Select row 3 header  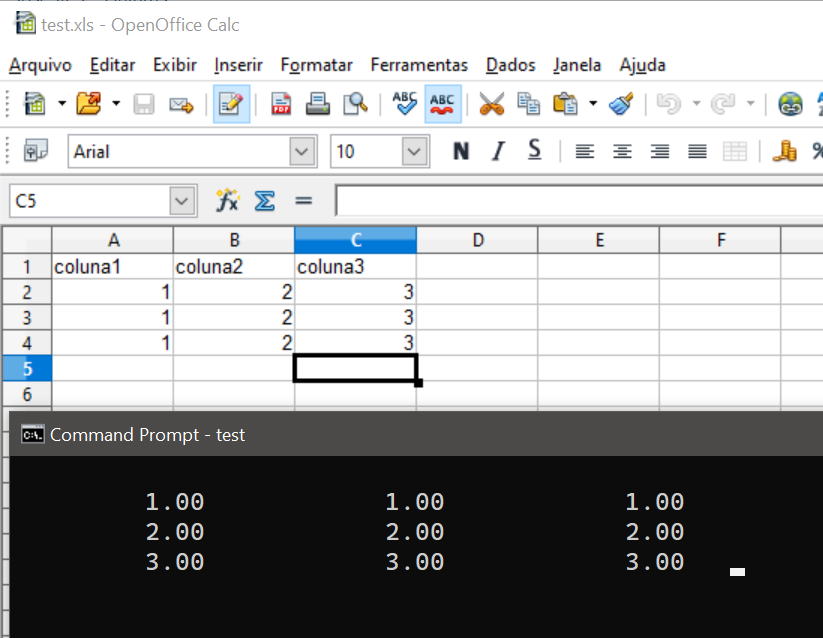pos(27,318)
